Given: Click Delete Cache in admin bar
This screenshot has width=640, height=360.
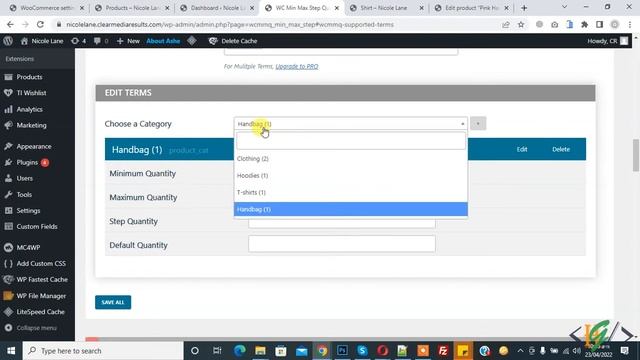Looking at the screenshot, I should [x=233, y=41].
